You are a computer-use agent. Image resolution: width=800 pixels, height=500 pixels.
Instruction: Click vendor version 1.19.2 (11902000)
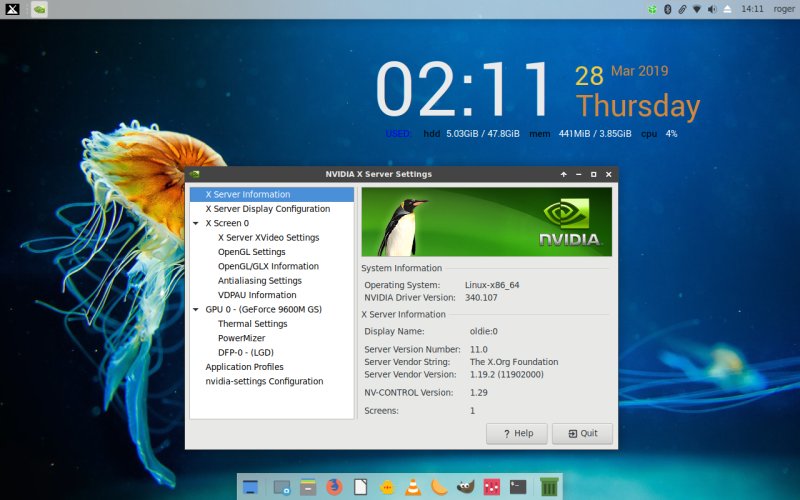507,374
